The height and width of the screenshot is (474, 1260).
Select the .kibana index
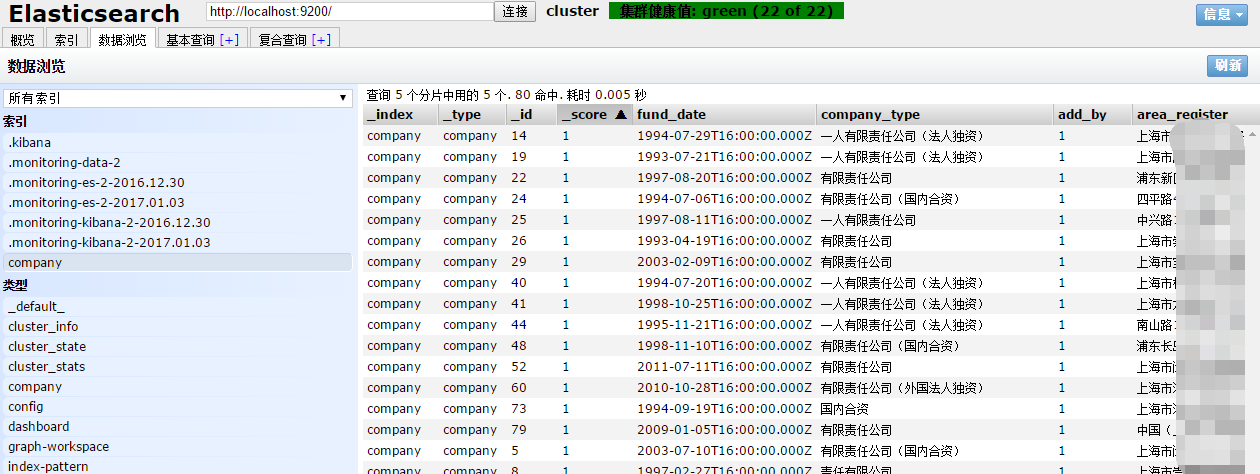pos(178,142)
